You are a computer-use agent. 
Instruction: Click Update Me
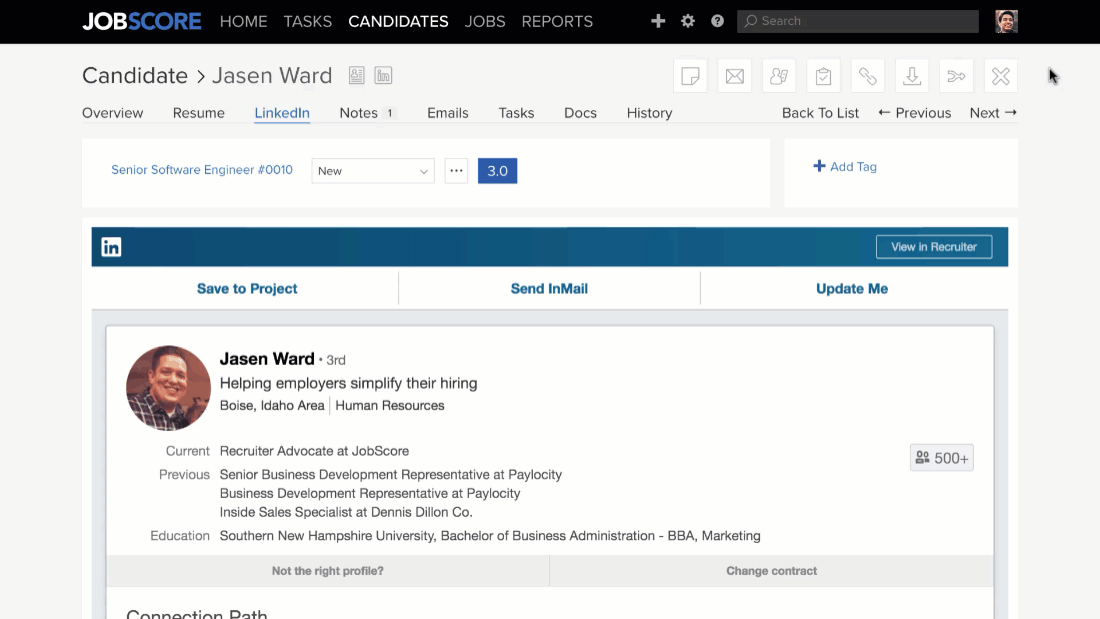(x=852, y=288)
